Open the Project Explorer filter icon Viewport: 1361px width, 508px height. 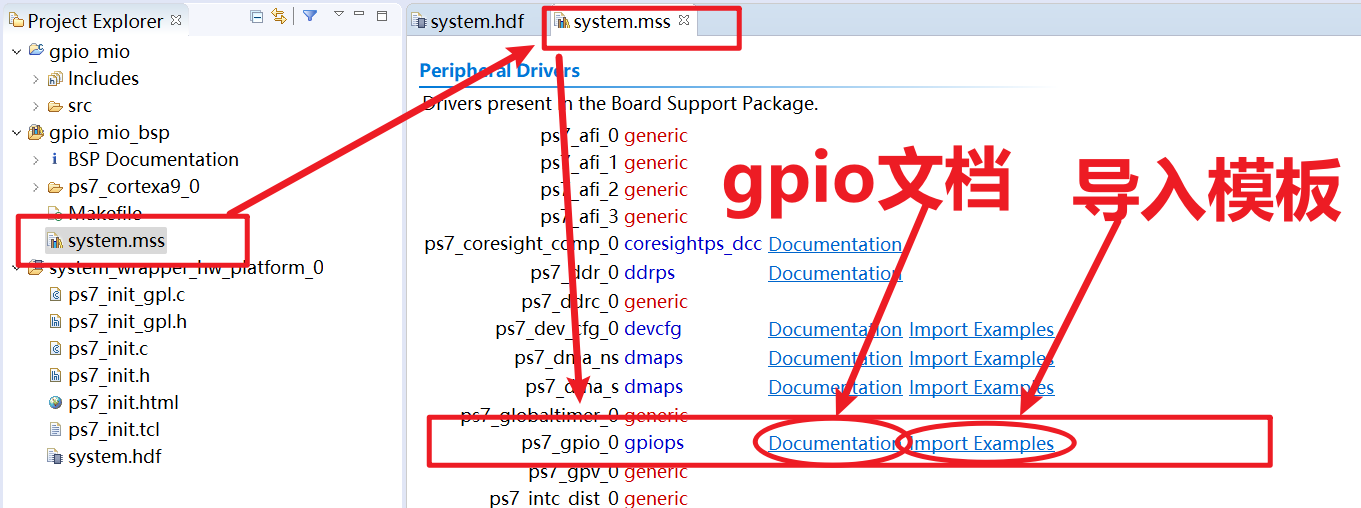coord(310,16)
